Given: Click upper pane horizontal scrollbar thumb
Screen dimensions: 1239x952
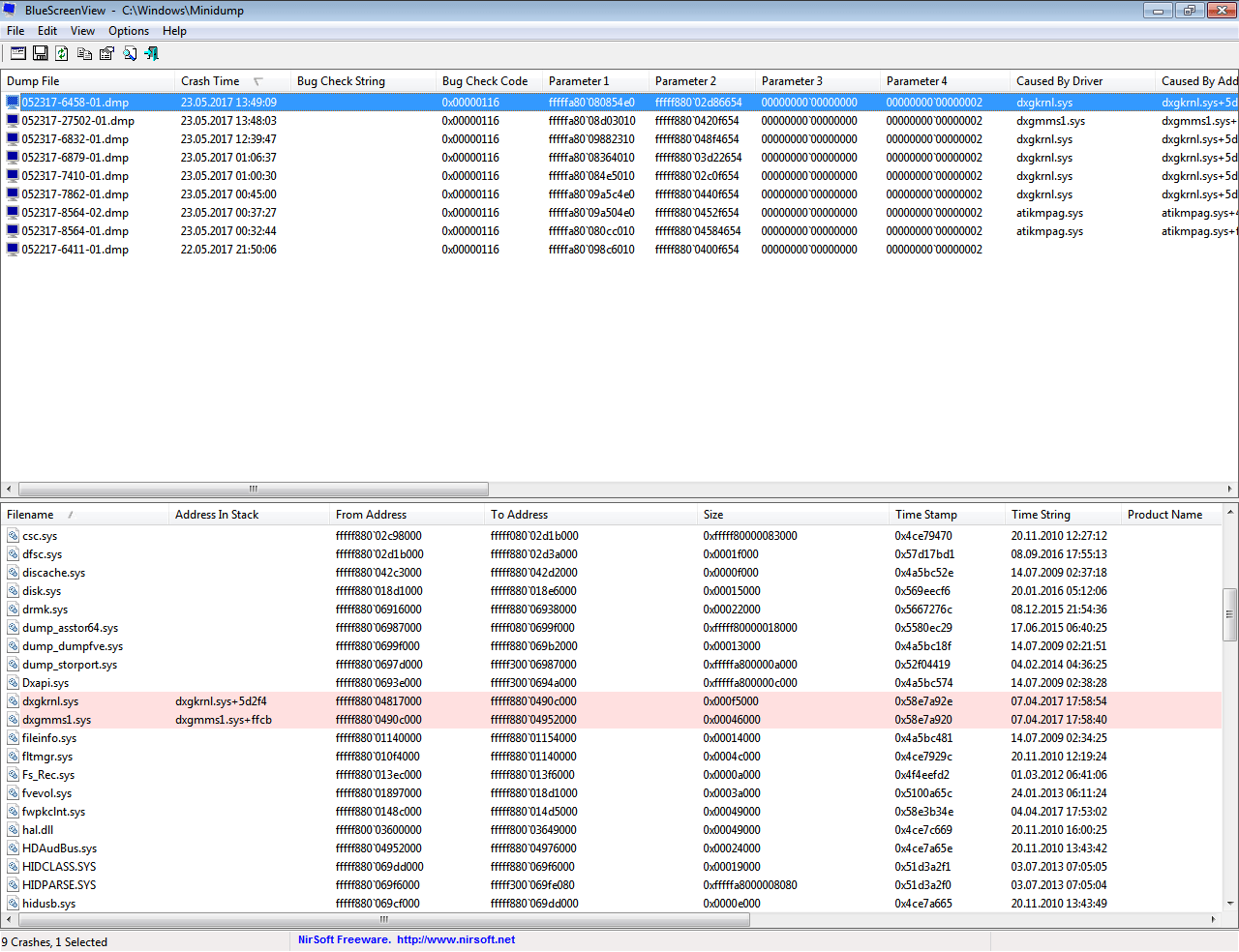Looking at the screenshot, I should [x=254, y=489].
